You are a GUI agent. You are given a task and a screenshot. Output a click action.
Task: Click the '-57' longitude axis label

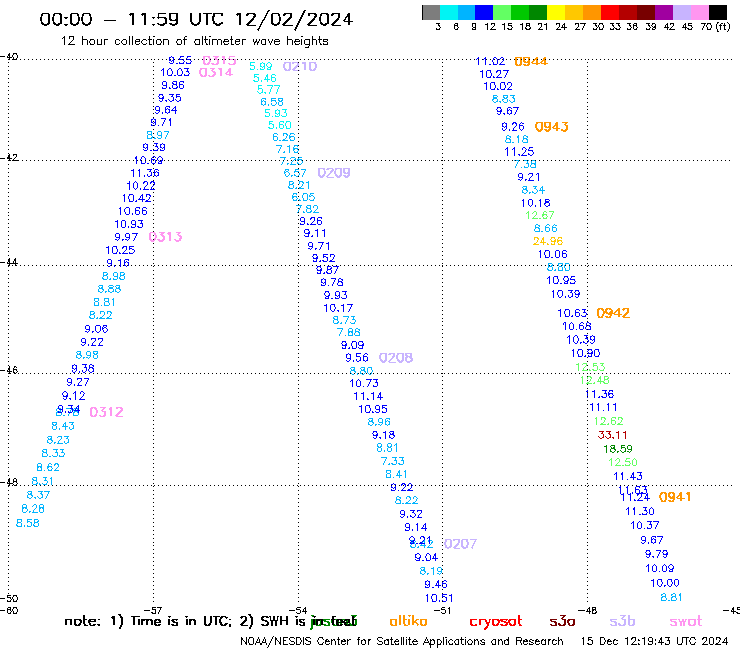(154, 610)
